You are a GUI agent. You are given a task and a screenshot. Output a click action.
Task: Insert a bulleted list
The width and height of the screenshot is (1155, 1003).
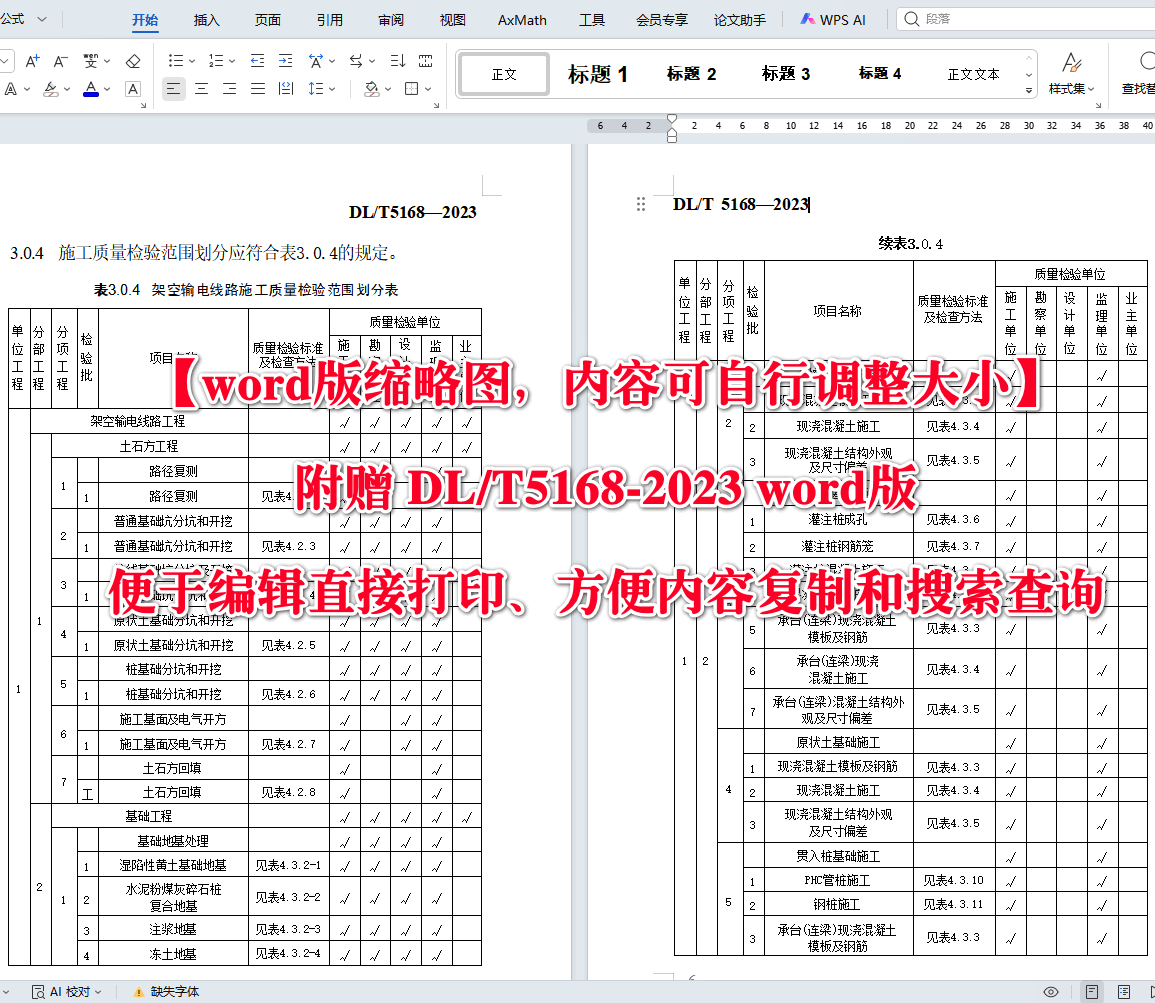pos(175,61)
